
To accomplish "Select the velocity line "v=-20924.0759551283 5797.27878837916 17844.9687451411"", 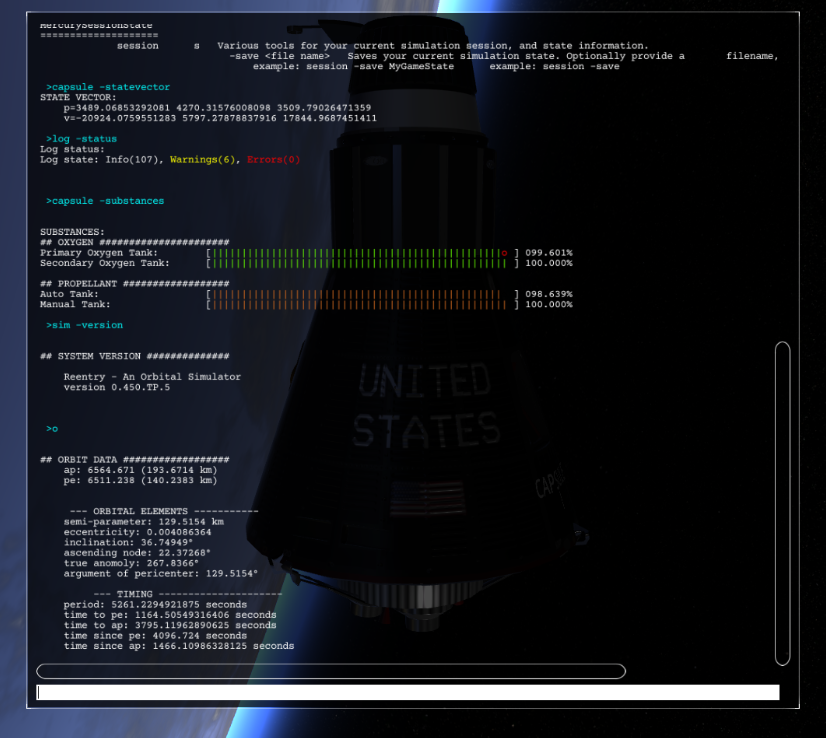I will pos(220,118).
